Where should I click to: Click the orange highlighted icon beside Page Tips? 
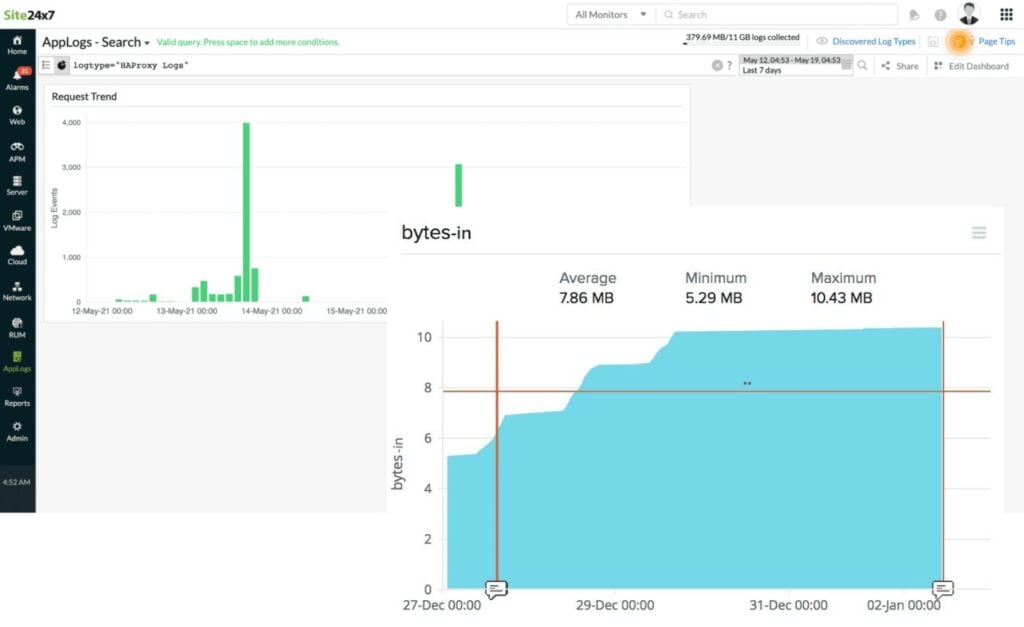(x=959, y=41)
